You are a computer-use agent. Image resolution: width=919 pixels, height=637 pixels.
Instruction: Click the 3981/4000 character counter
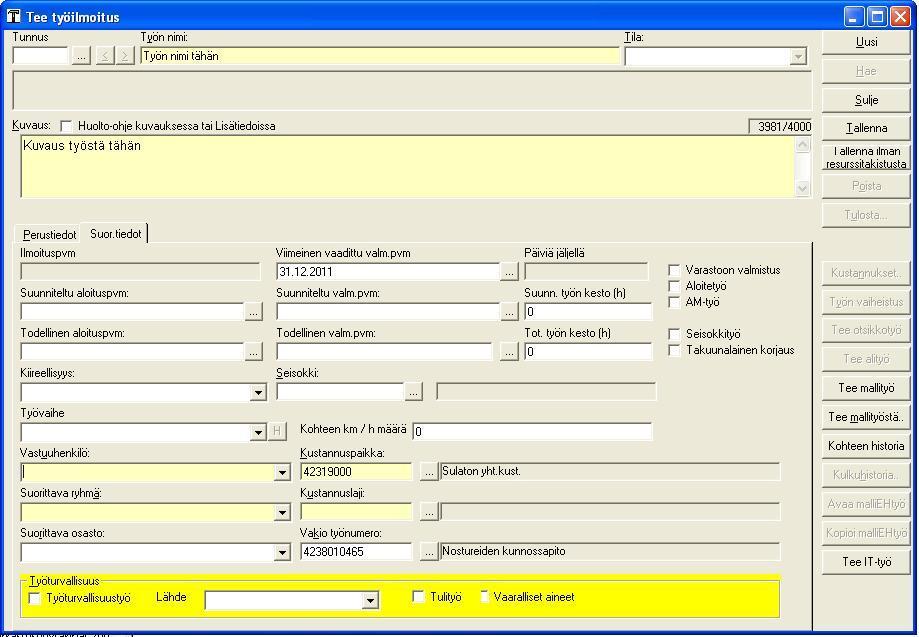click(780, 127)
